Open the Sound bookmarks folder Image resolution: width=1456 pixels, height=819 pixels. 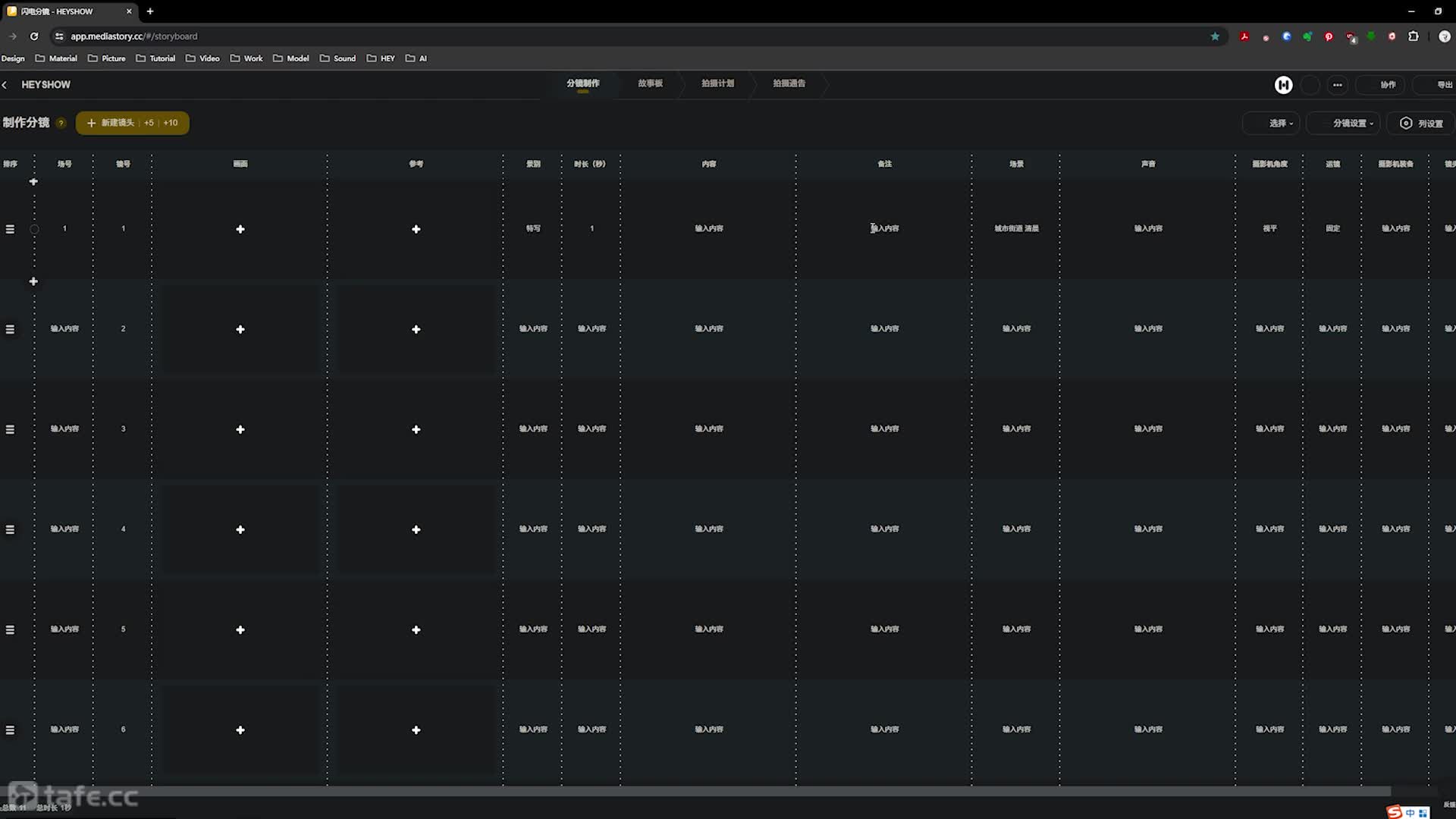click(x=337, y=58)
